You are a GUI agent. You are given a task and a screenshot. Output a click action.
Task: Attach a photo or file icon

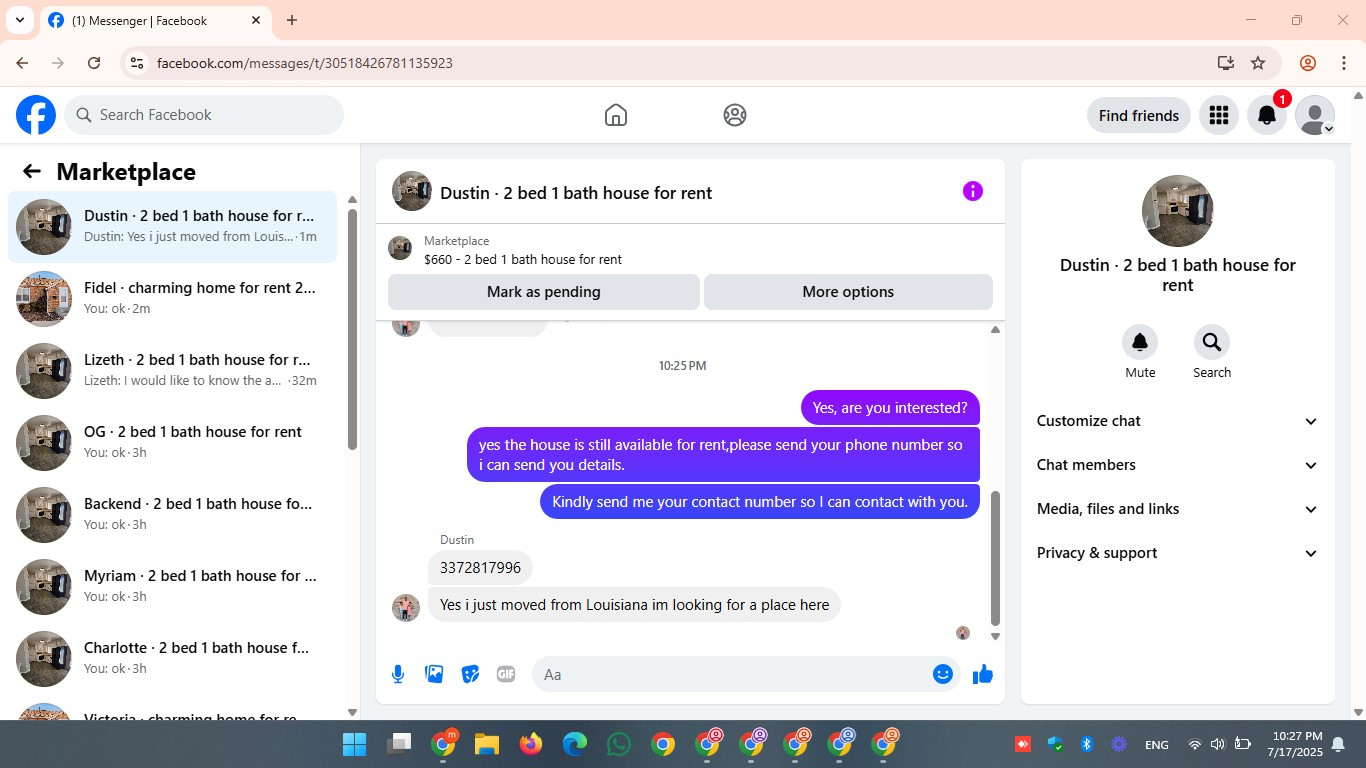click(x=434, y=674)
